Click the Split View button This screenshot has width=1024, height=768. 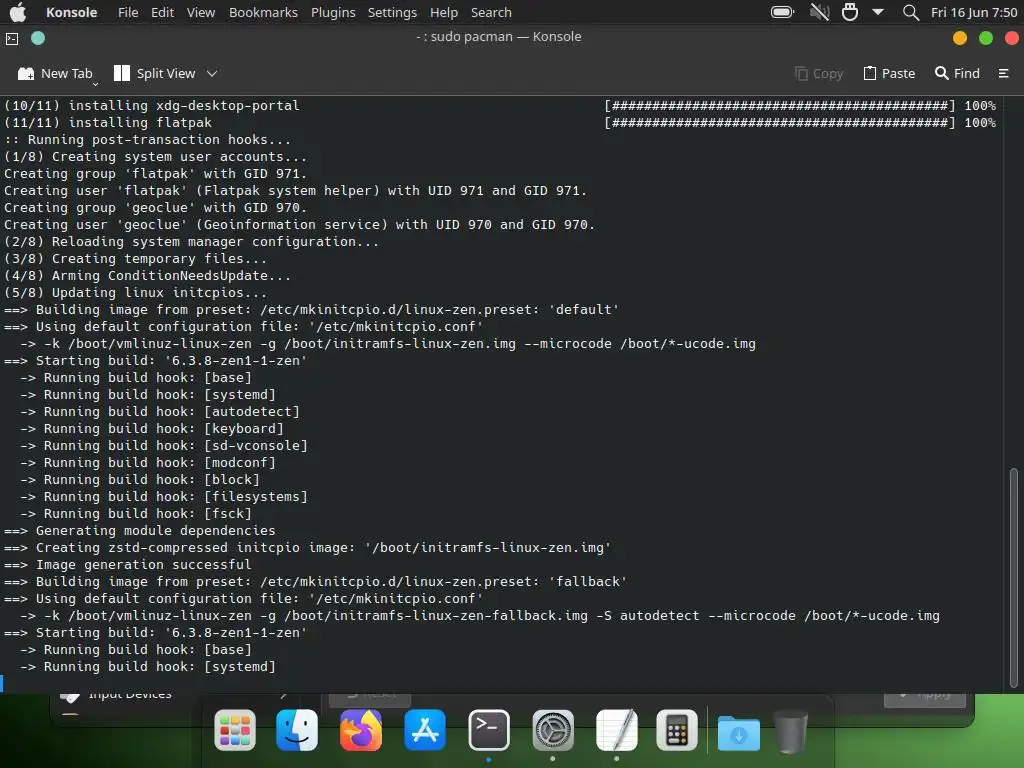point(155,73)
